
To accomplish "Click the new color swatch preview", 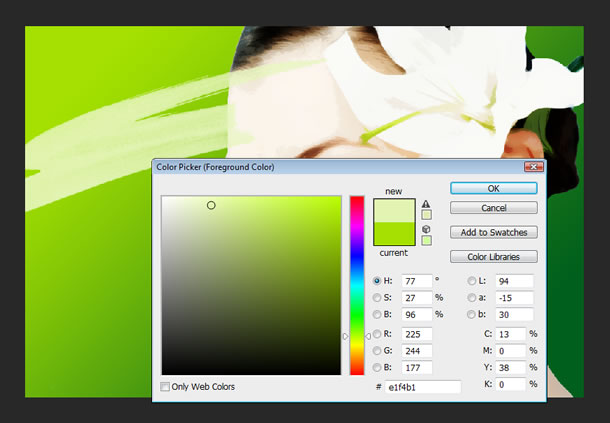I will (393, 210).
